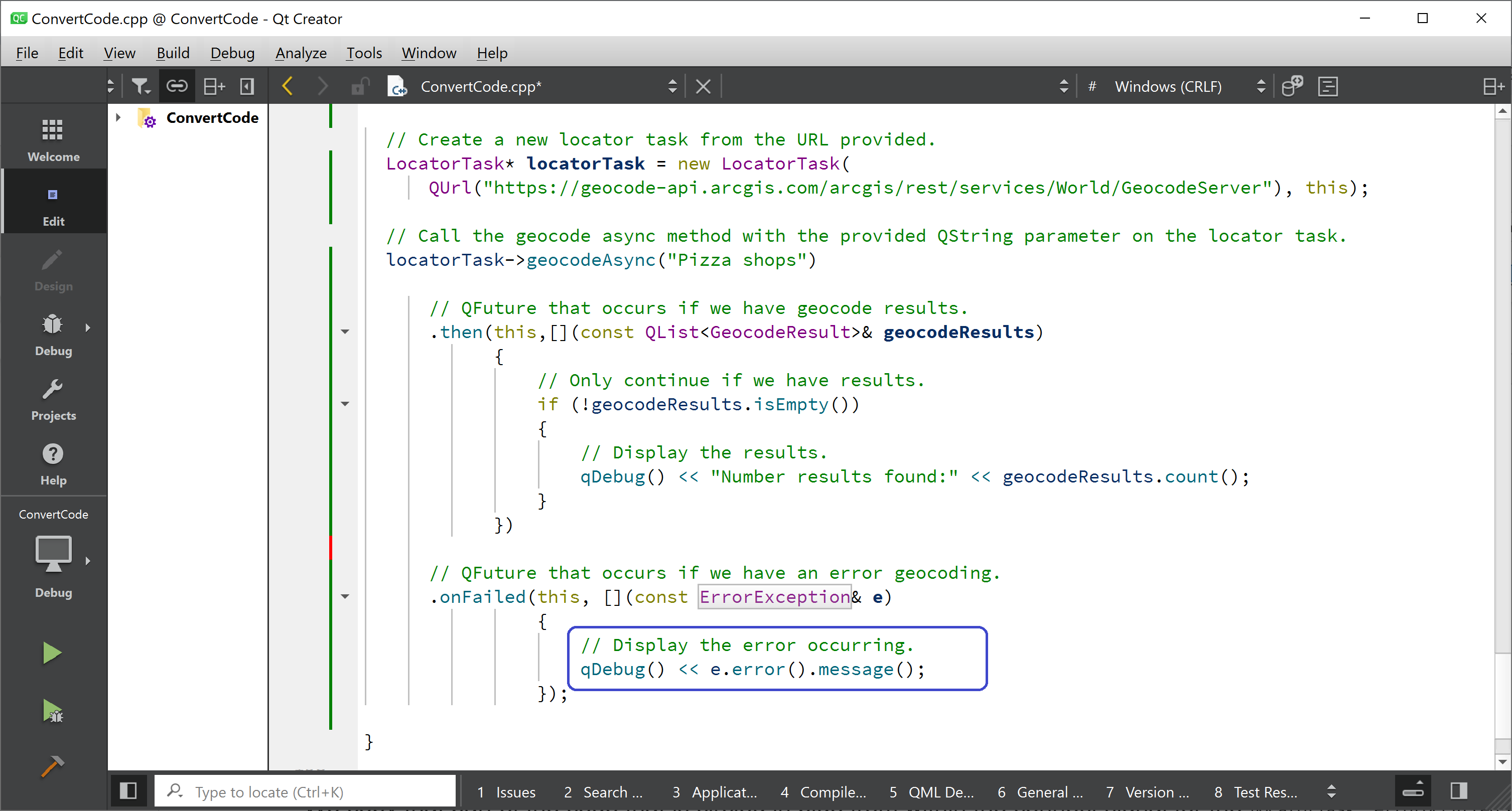
Task: Open the Analyze menu
Action: click(x=301, y=53)
